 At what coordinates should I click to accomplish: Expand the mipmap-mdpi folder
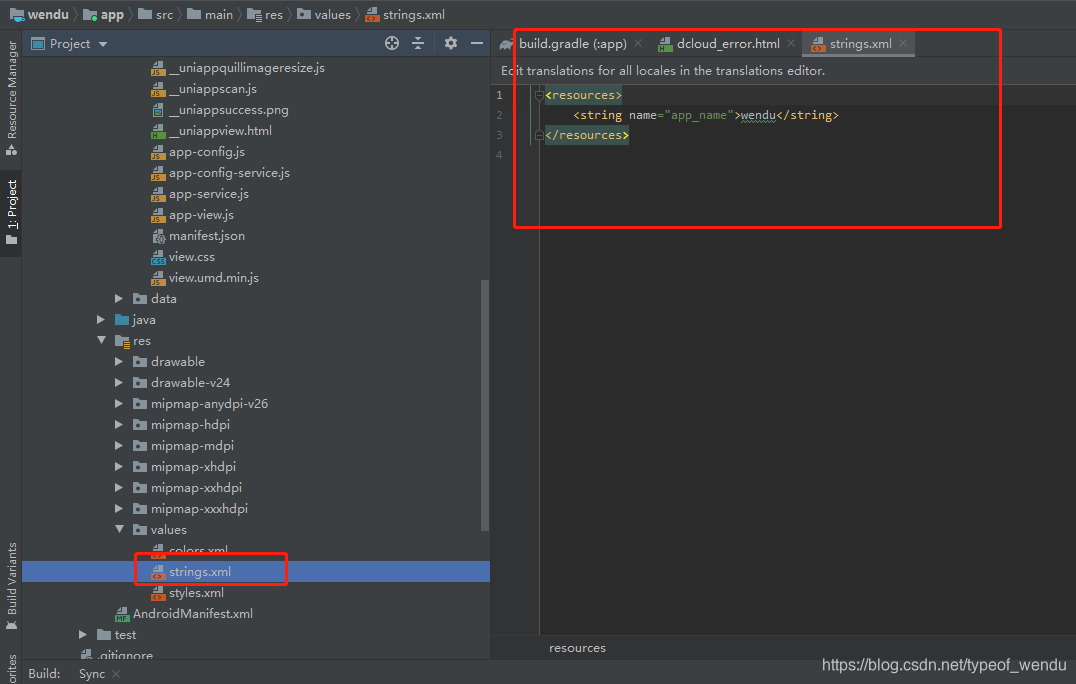(x=119, y=446)
